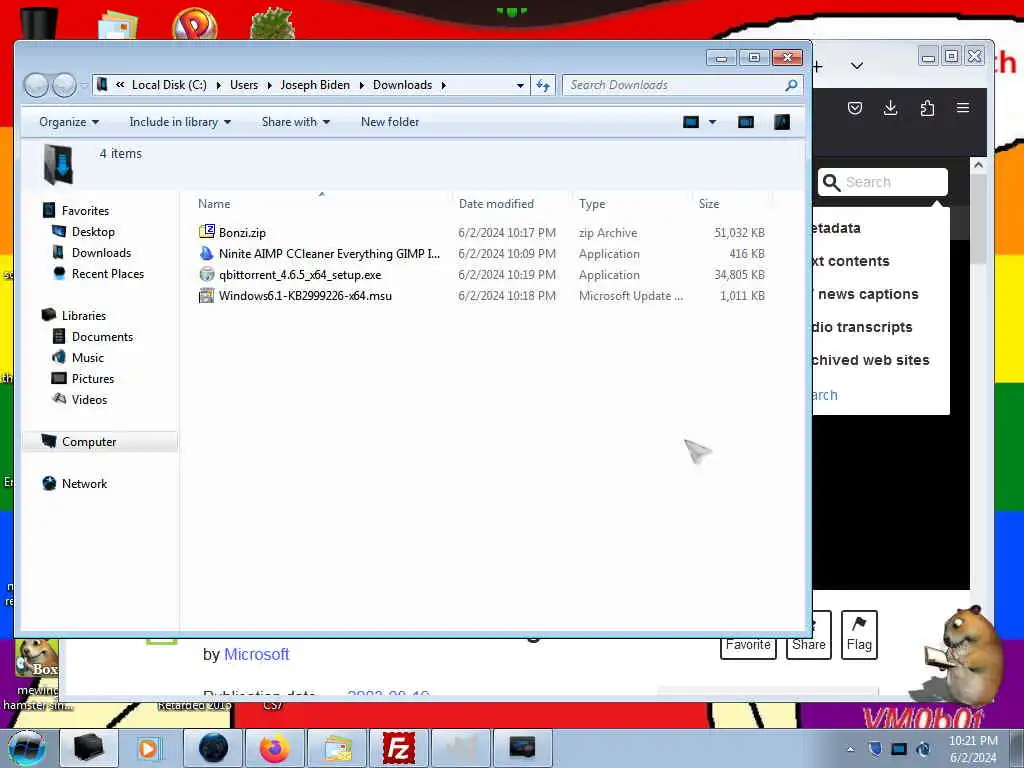Open a new tab in Firefox

tap(818, 66)
